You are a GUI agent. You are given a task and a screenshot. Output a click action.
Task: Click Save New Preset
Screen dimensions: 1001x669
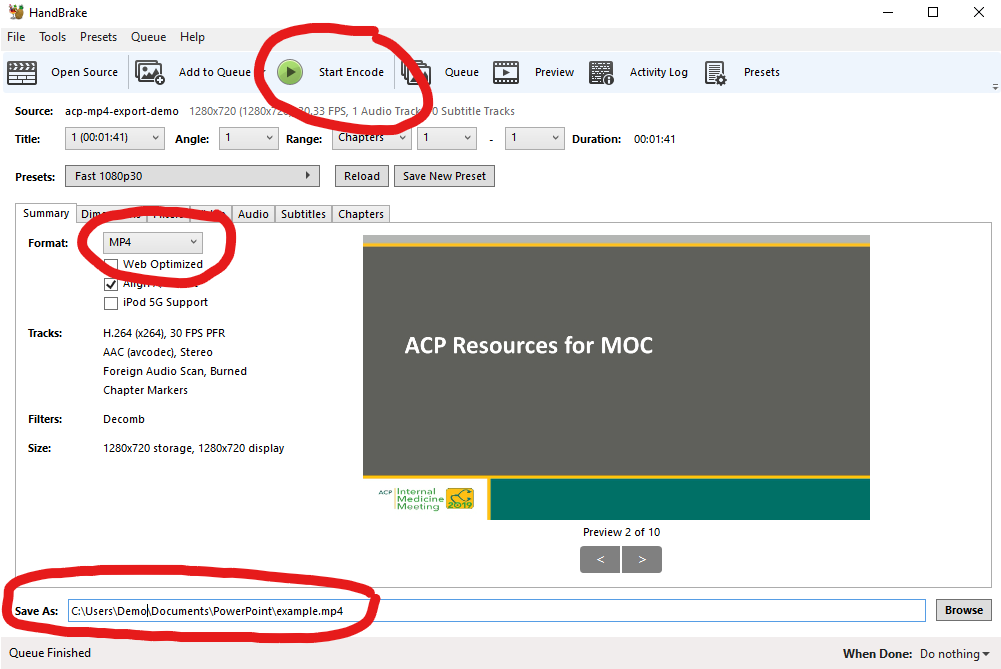click(444, 175)
